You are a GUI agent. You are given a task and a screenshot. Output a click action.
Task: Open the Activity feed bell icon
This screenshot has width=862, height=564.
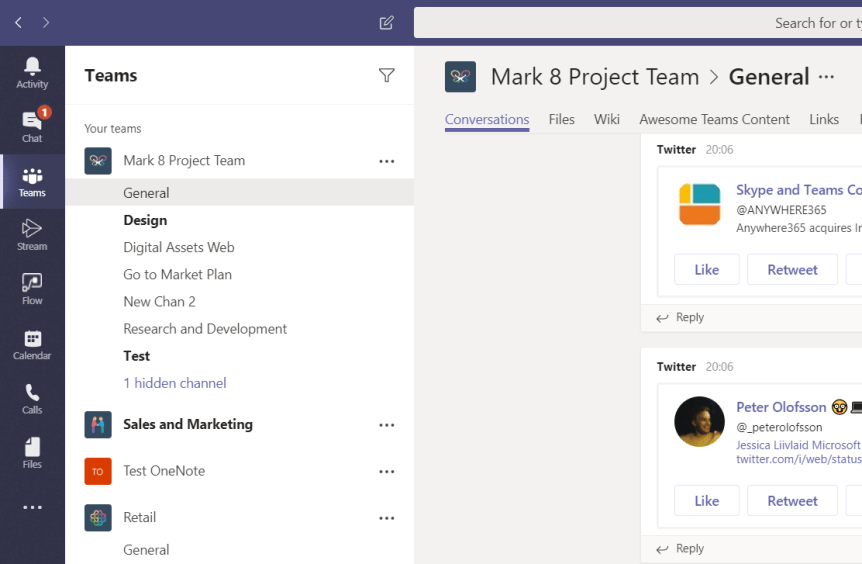click(x=32, y=71)
